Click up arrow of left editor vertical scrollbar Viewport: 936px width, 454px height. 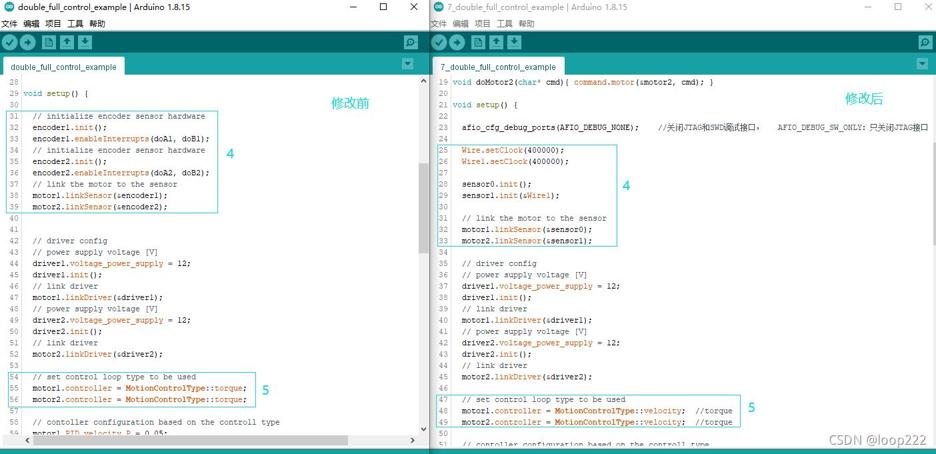(423, 81)
